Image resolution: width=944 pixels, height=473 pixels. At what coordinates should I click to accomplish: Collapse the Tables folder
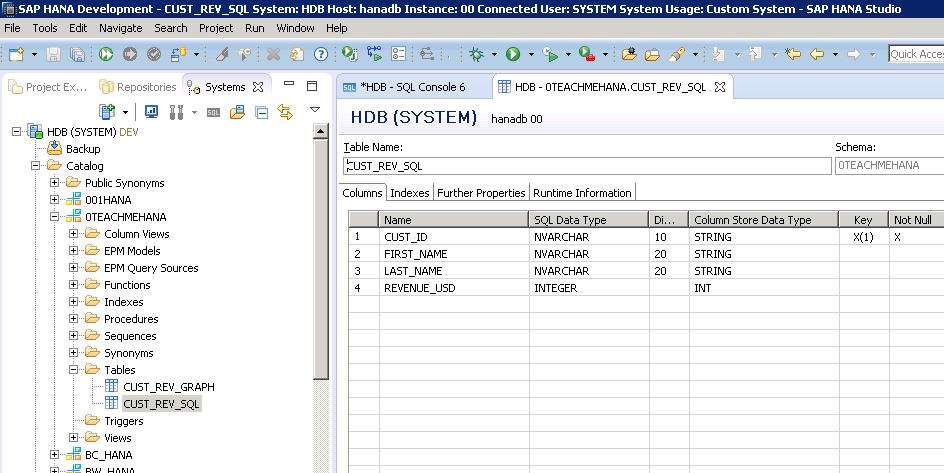click(73, 369)
